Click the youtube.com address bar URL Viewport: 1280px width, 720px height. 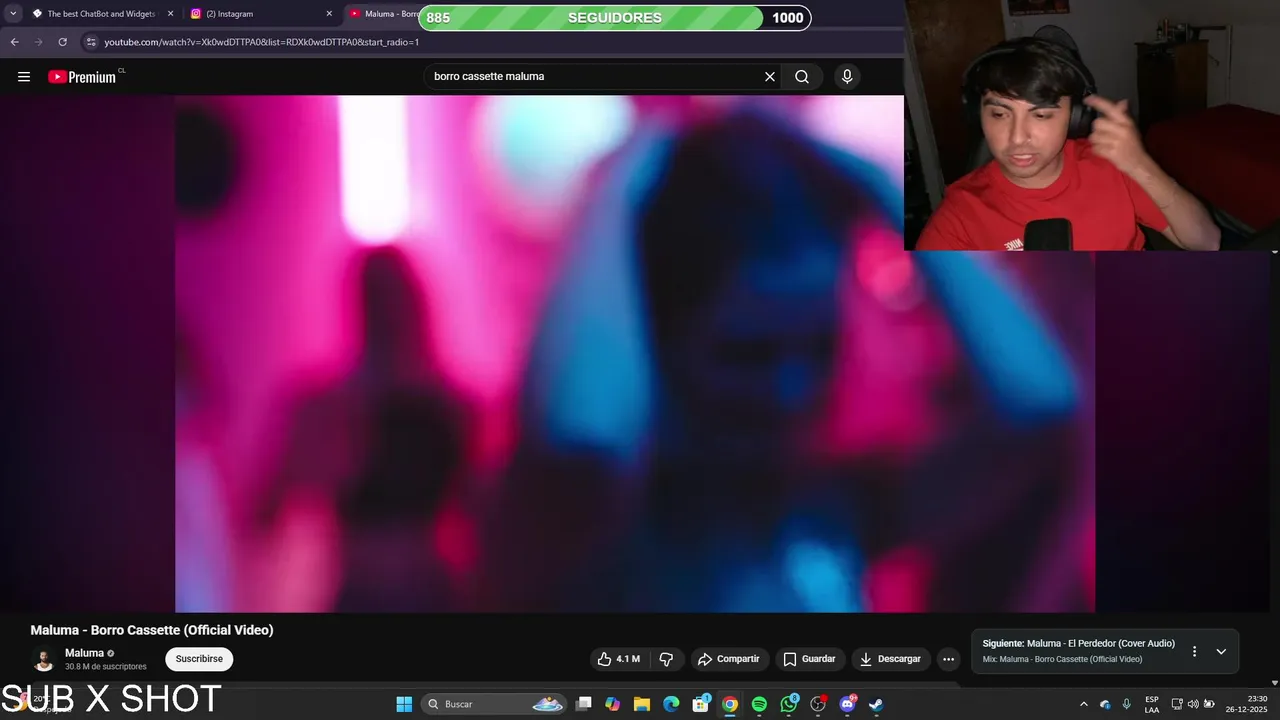click(x=261, y=42)
